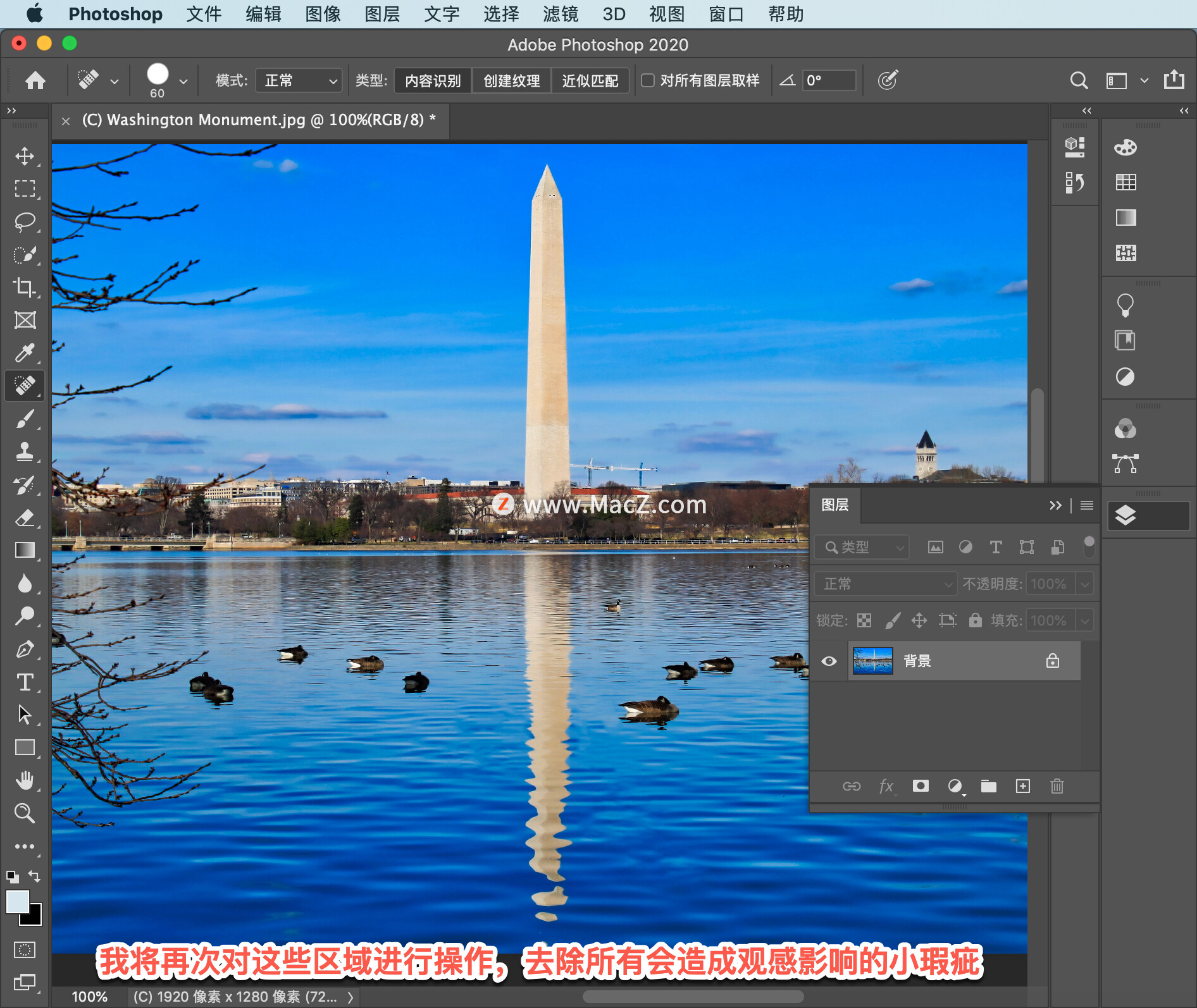Screen dimensions: 1197x1008
Task: Select the Crop tool
Action: tap(25, 288)
